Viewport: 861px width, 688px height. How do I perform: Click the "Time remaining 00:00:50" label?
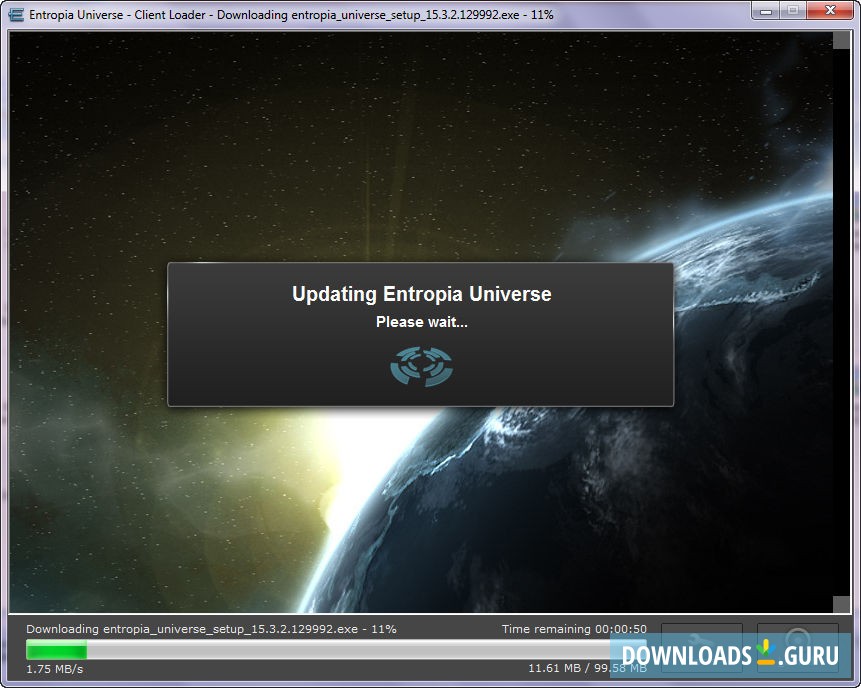pos(574,629)
